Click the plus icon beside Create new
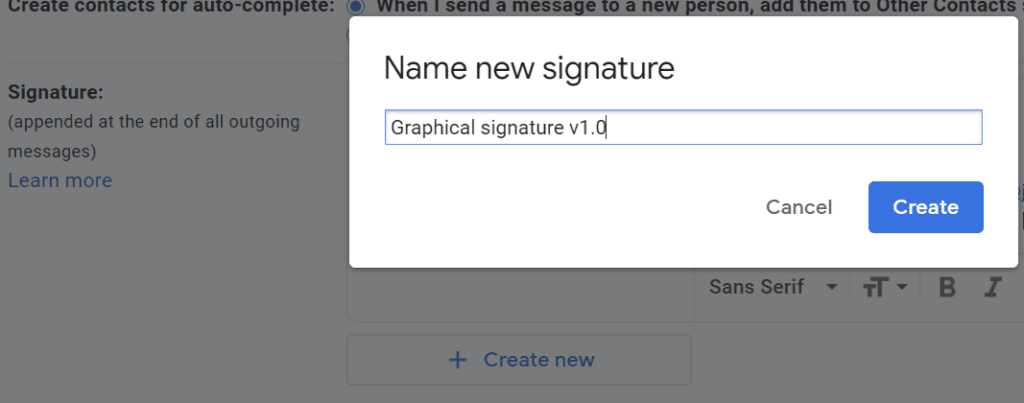Screen dimensions: 1024x403 pyautogui.click(x=459, y=360)
